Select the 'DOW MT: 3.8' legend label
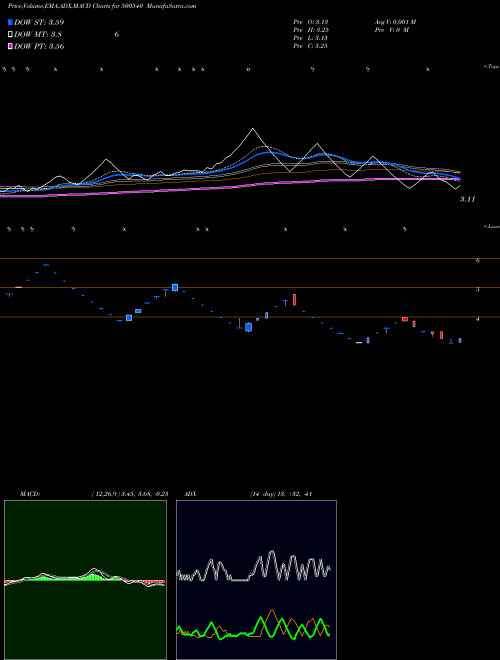 point(38,35)
